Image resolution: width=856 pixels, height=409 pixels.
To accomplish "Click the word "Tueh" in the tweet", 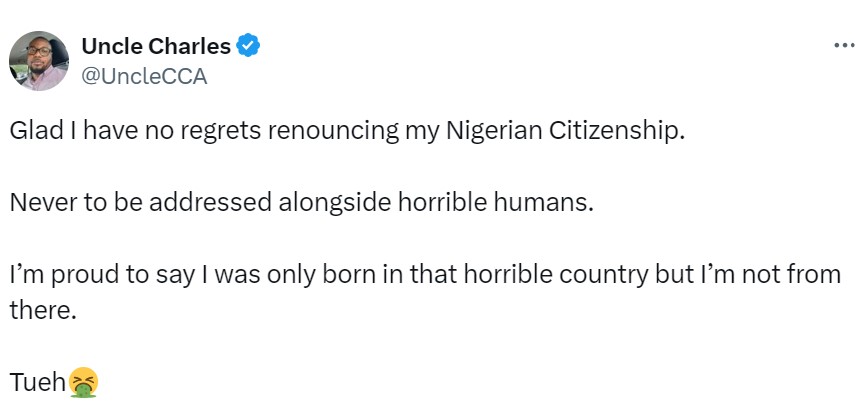I will pos(37,382).
